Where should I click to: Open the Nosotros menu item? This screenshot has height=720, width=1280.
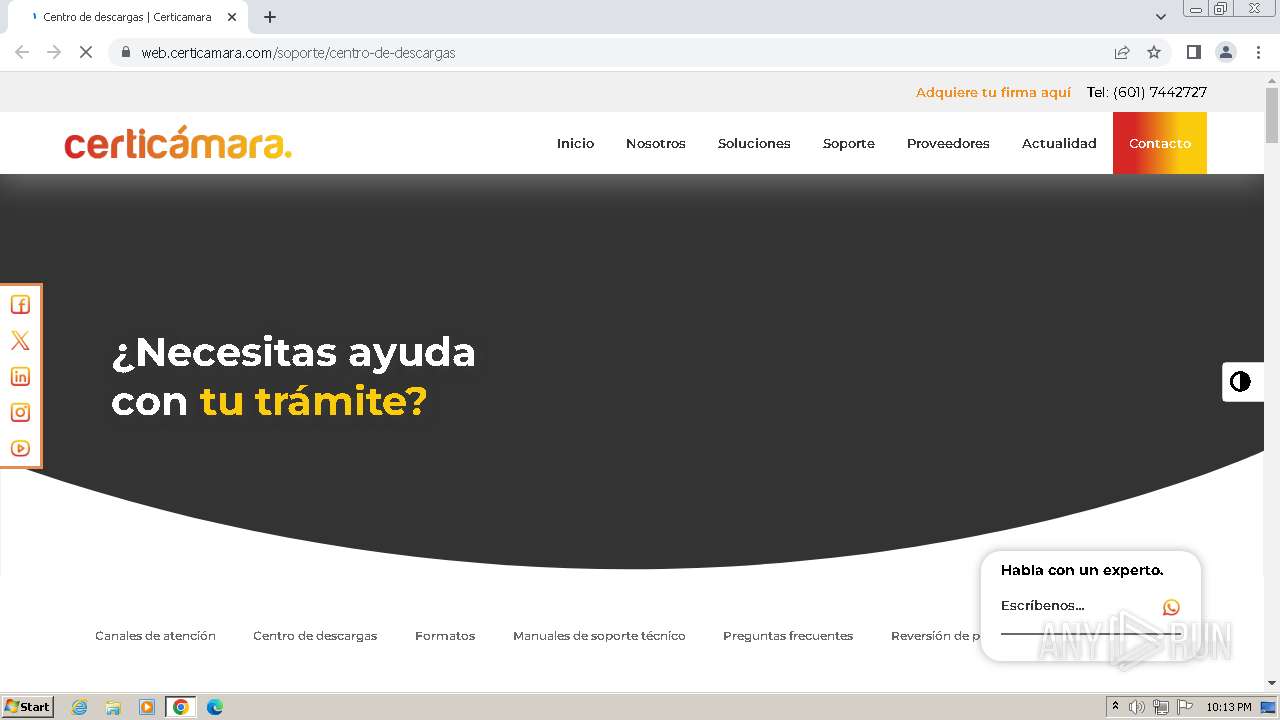point(656,143)
